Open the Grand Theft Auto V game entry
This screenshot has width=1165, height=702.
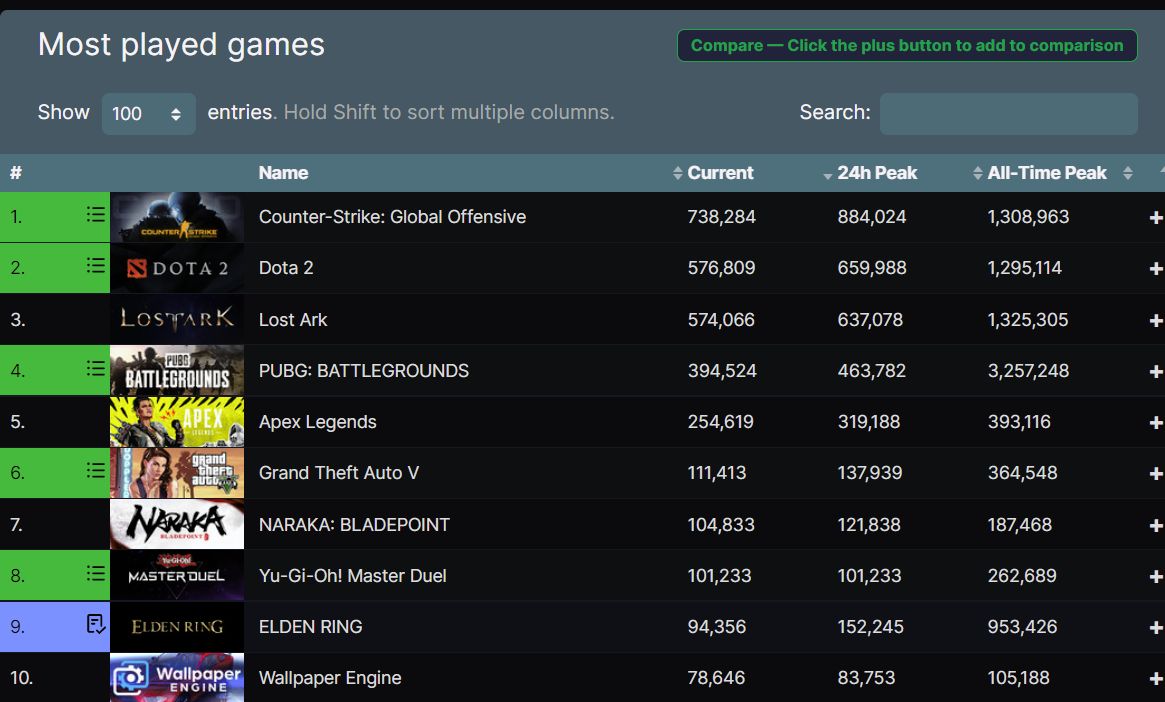(340, 471)
